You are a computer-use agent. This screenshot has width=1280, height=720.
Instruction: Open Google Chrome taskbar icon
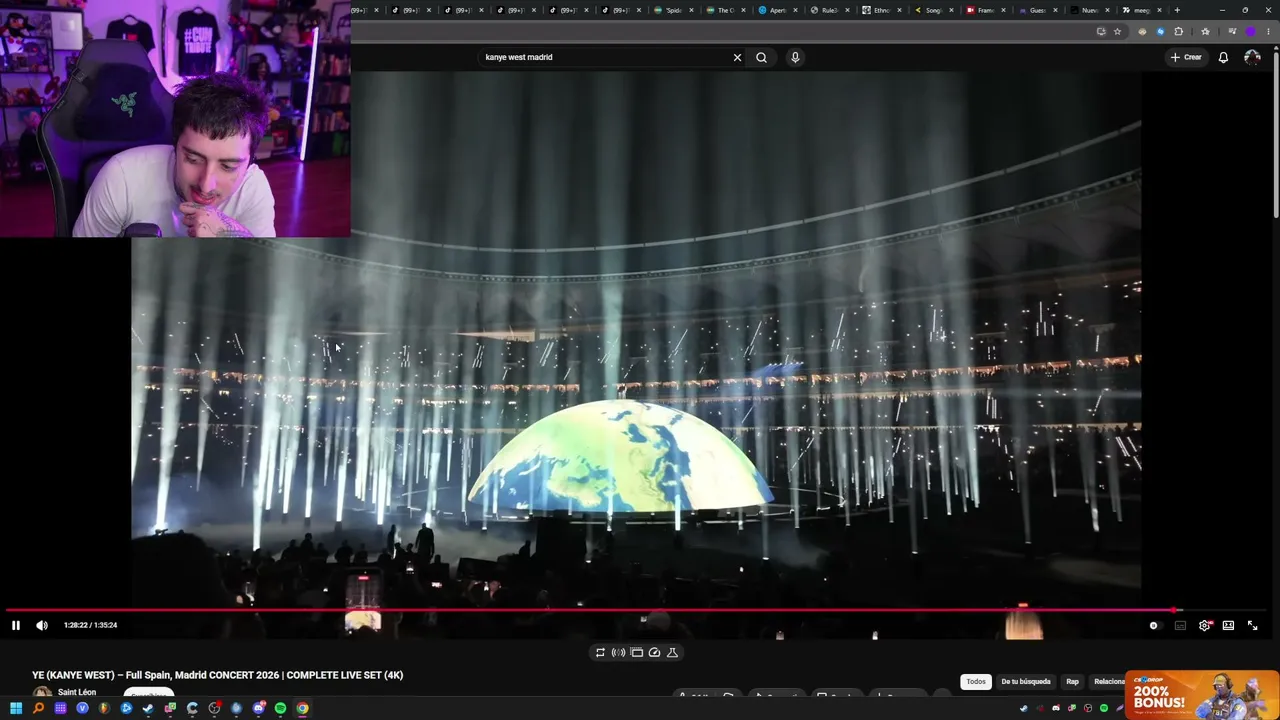302,708
